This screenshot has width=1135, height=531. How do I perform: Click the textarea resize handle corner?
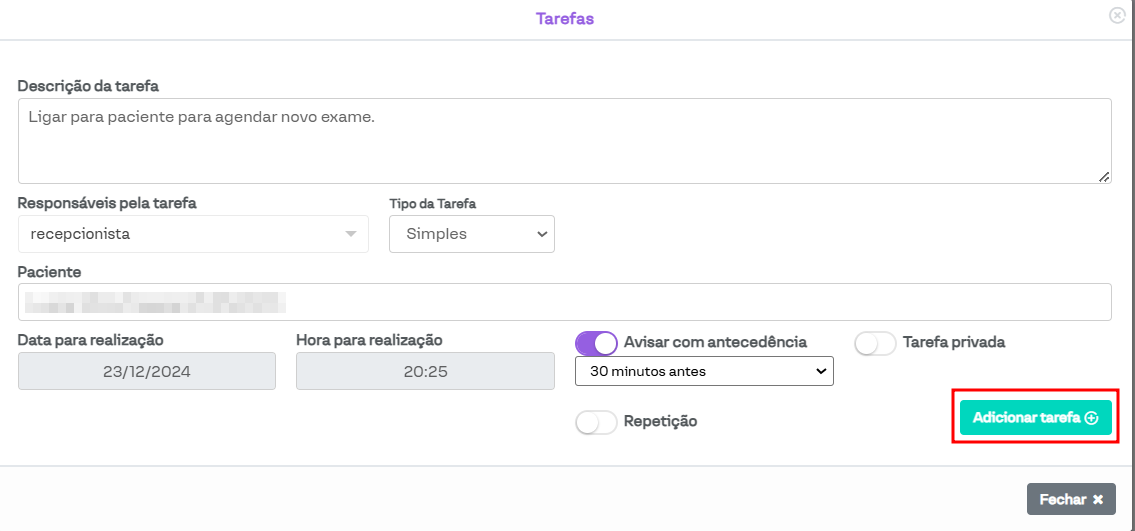click(1104, 176)
